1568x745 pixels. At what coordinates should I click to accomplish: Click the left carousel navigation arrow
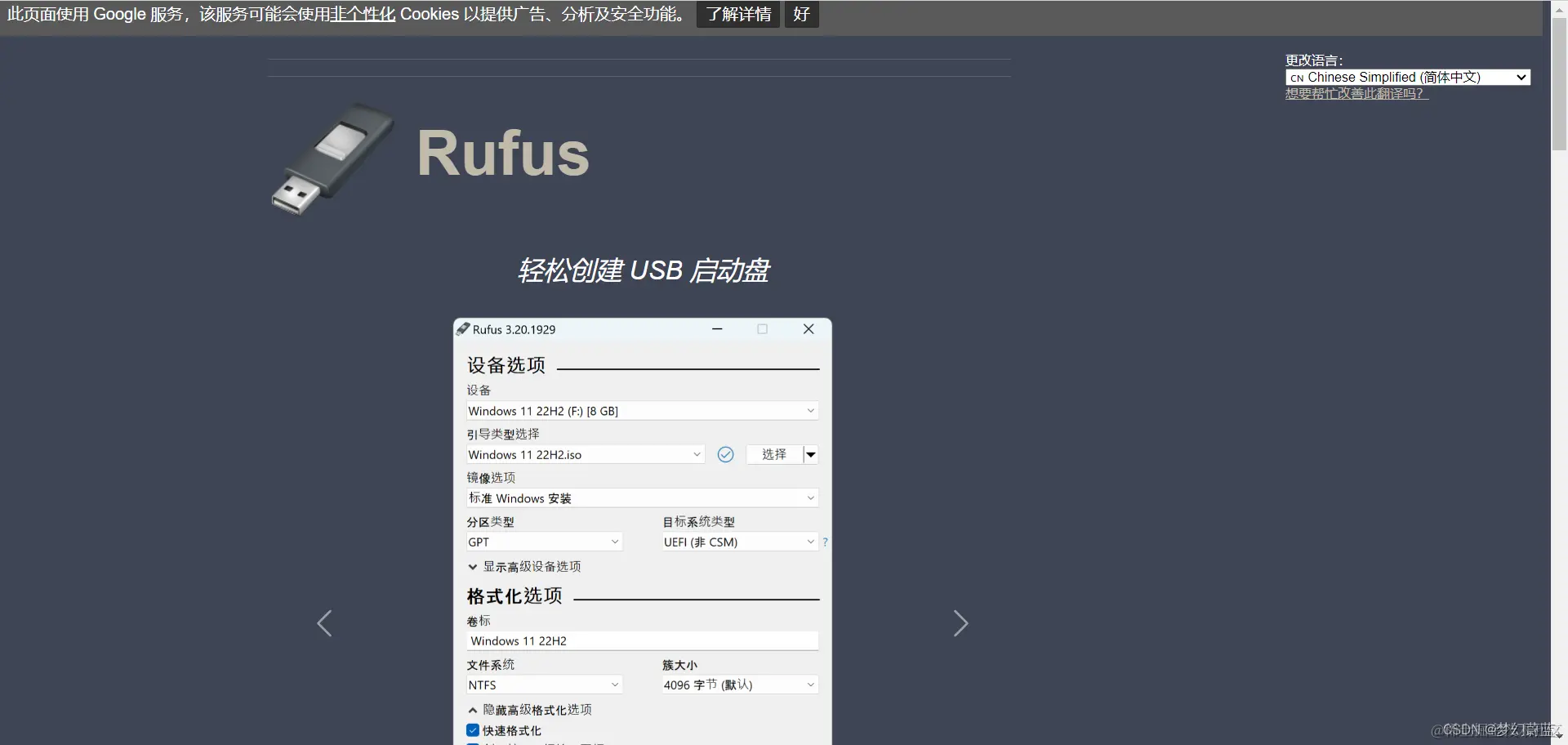(324, 622)
